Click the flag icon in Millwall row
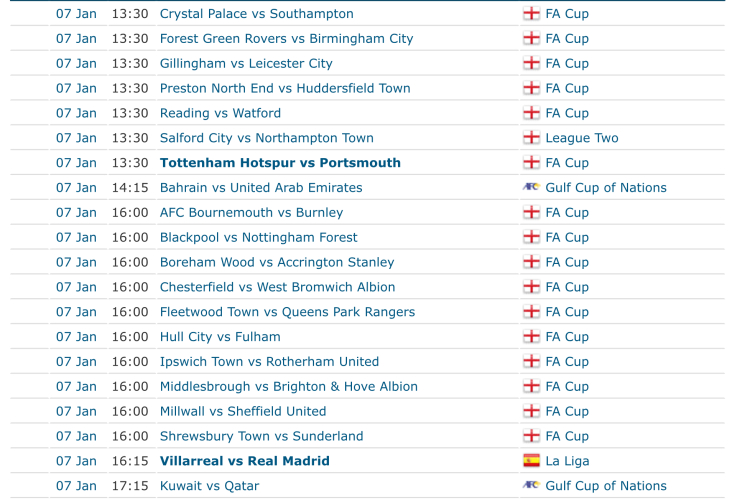This screenshot has width=750, height=500. point(531,411)
